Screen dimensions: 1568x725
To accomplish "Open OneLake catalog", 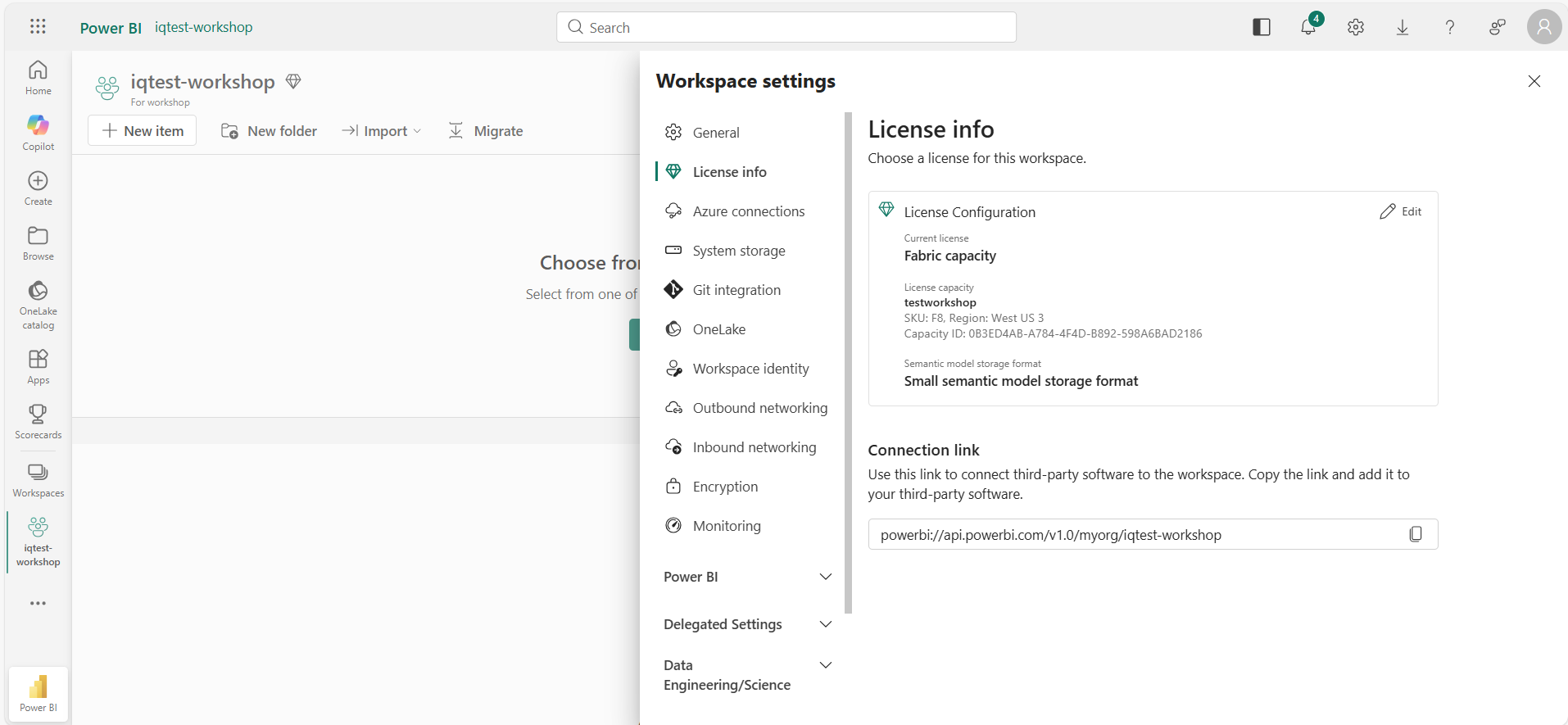I will pyautogui.click(x=38, y=305).
